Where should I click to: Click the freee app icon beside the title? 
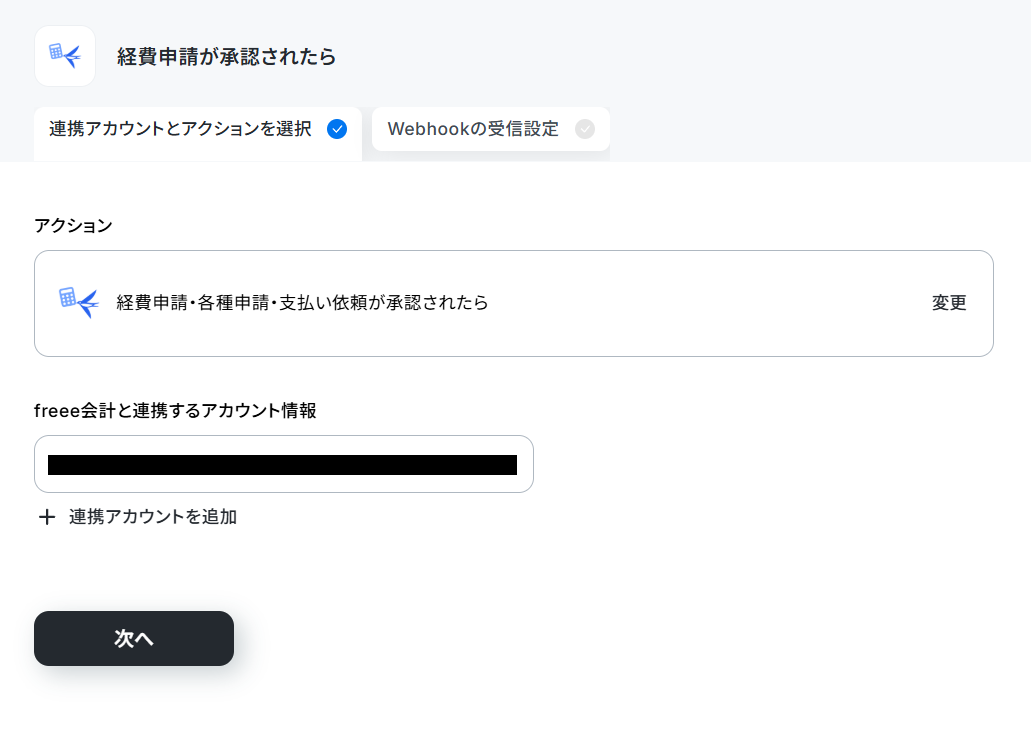click(x=65, y=56)
